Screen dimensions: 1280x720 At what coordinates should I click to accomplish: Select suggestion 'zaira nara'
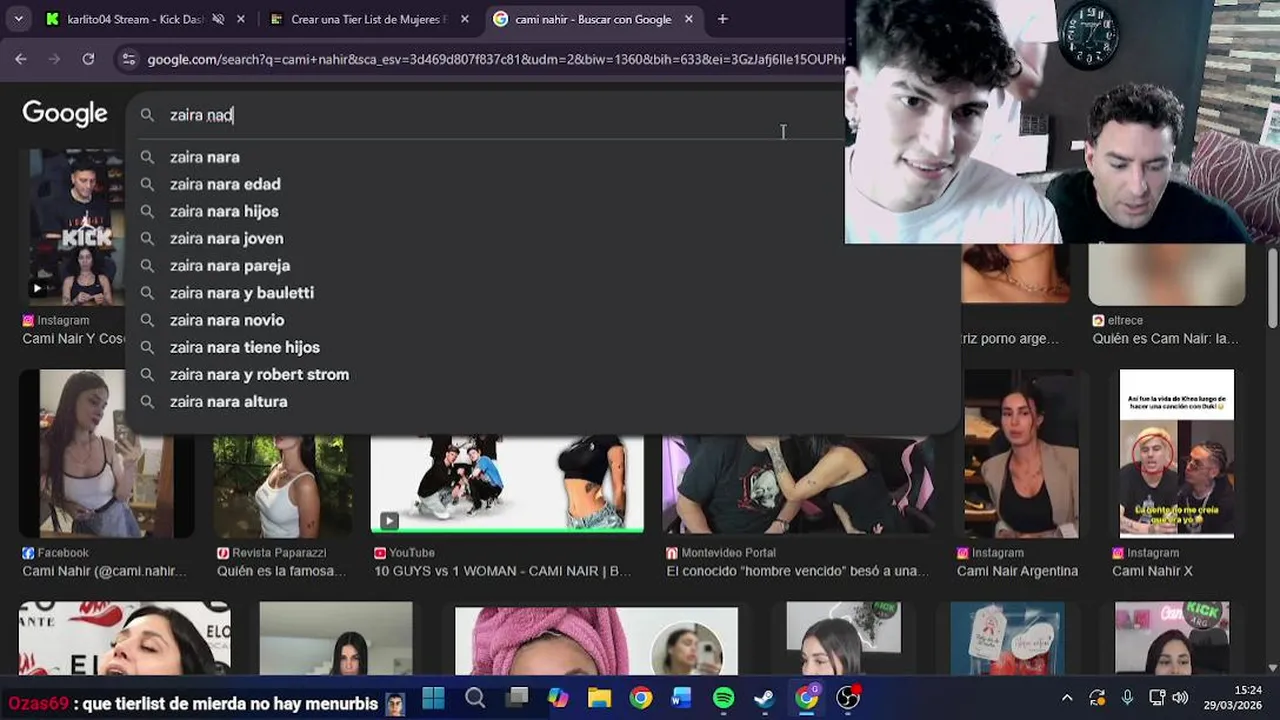pyautogui.click(x=204, y=157)
